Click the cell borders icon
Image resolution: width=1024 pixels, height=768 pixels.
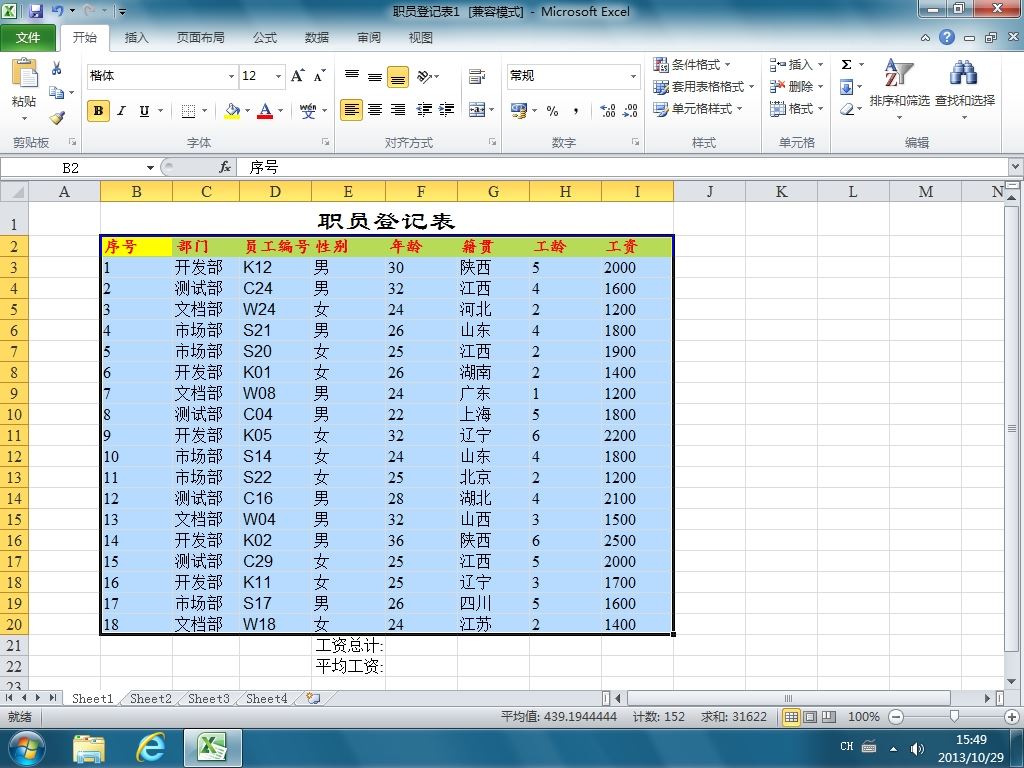click(x=188, y=111)
